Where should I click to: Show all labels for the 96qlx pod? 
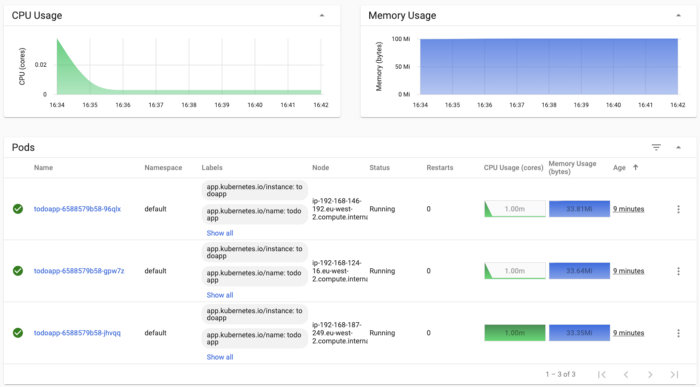click(x=220, y=233)
